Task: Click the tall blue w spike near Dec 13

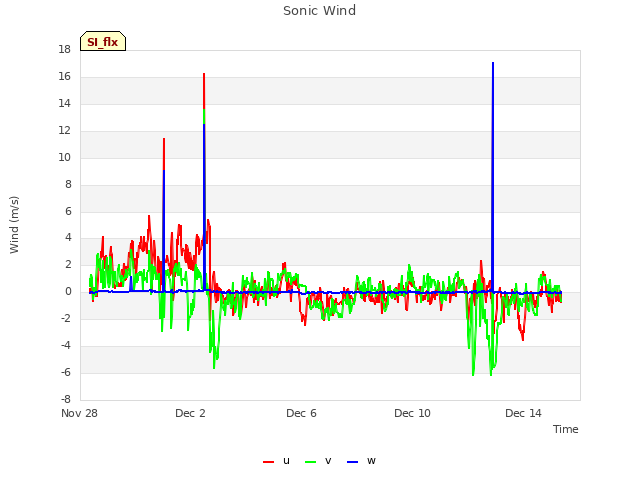Action: [493, 176]
